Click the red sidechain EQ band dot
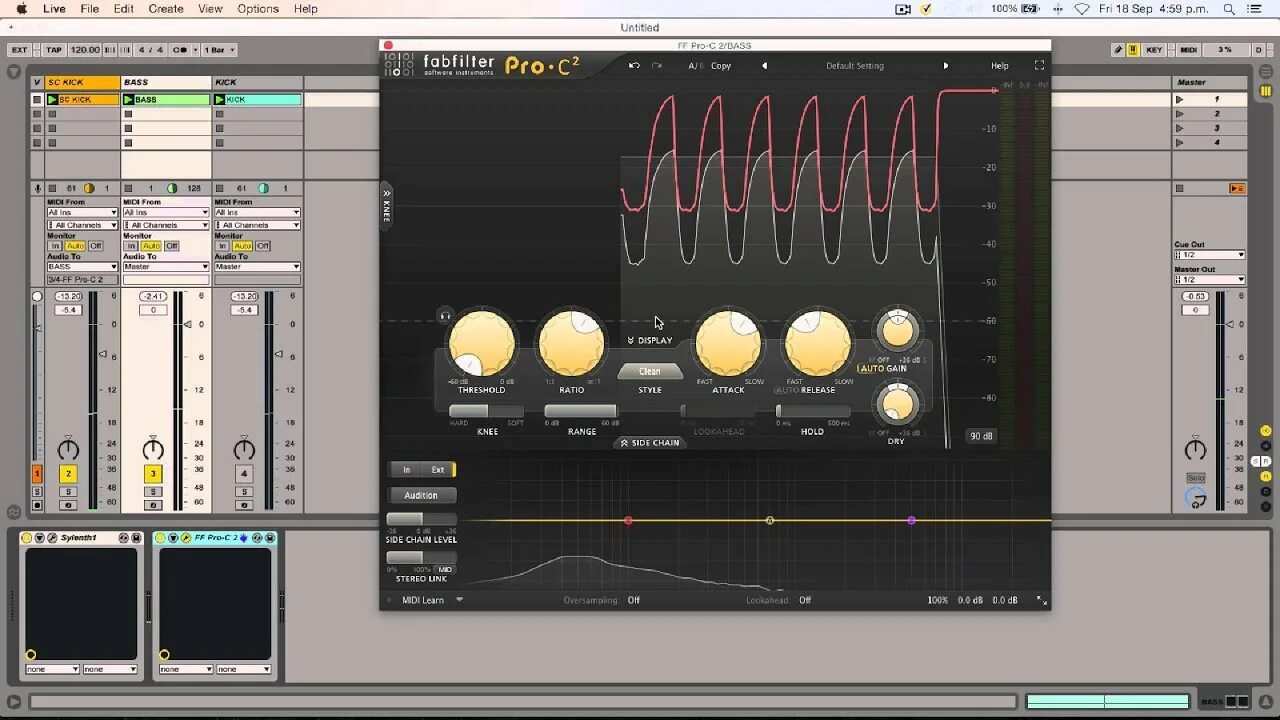The width and height of the screenshot is (1280, 720). click(x=628, y=521)
